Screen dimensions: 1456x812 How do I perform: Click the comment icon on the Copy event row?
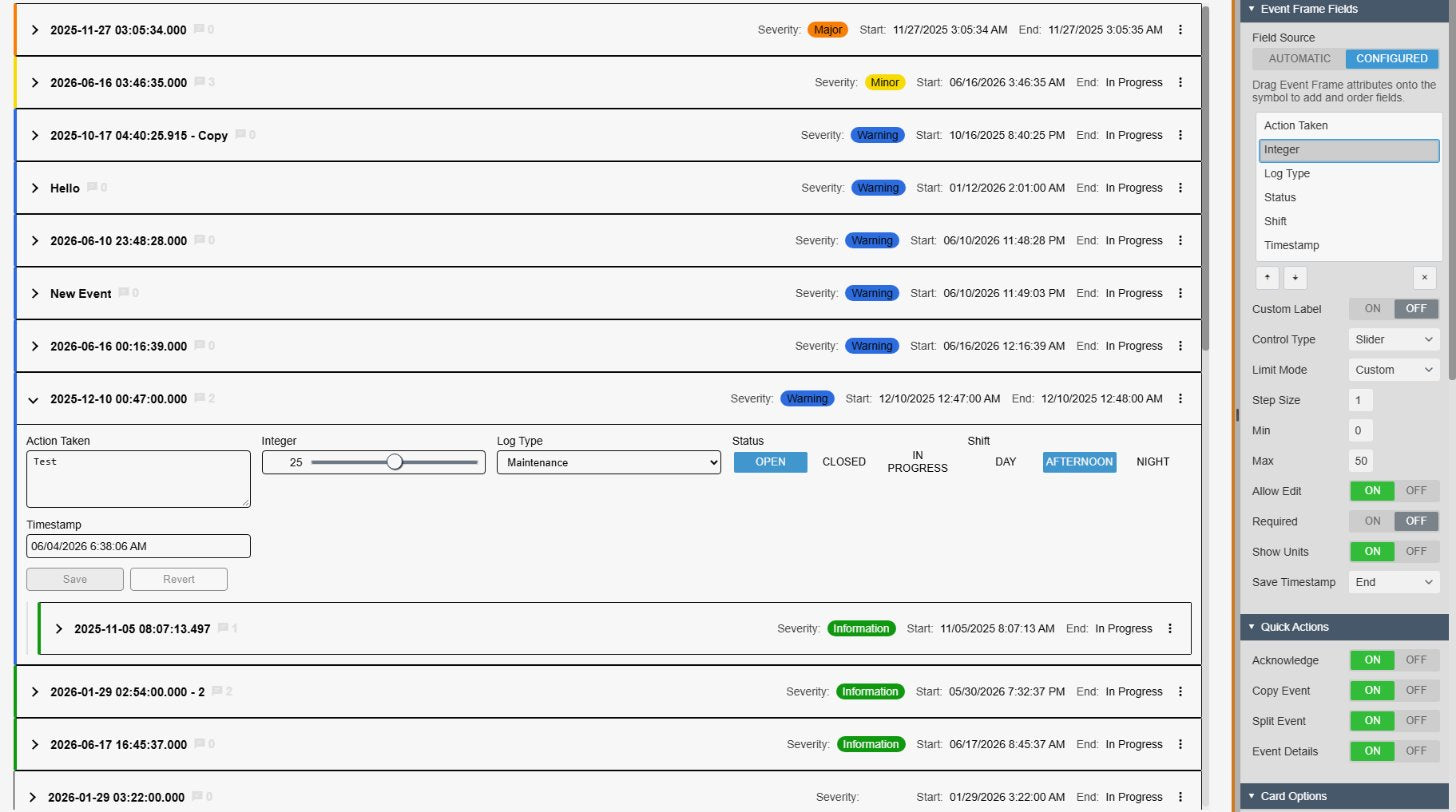click(240, 134)
